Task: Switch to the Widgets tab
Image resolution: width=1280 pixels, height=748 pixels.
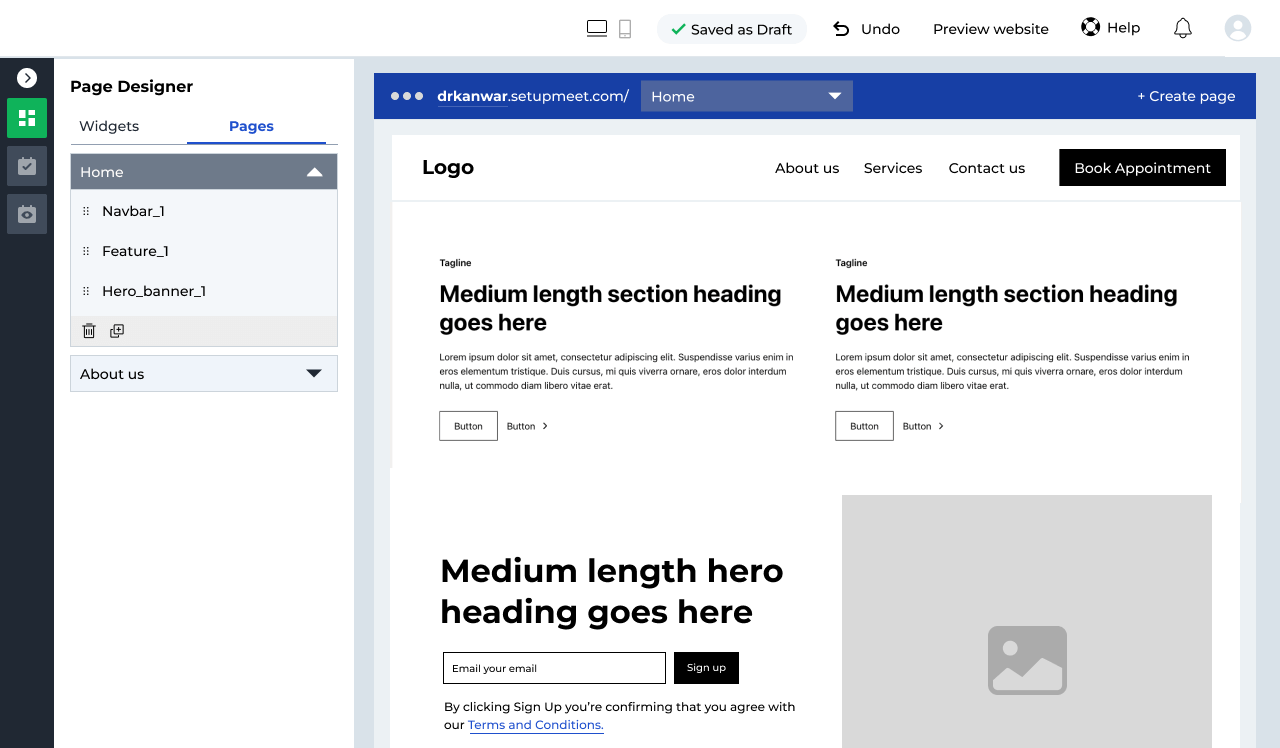Action: (x=109, y=126)
